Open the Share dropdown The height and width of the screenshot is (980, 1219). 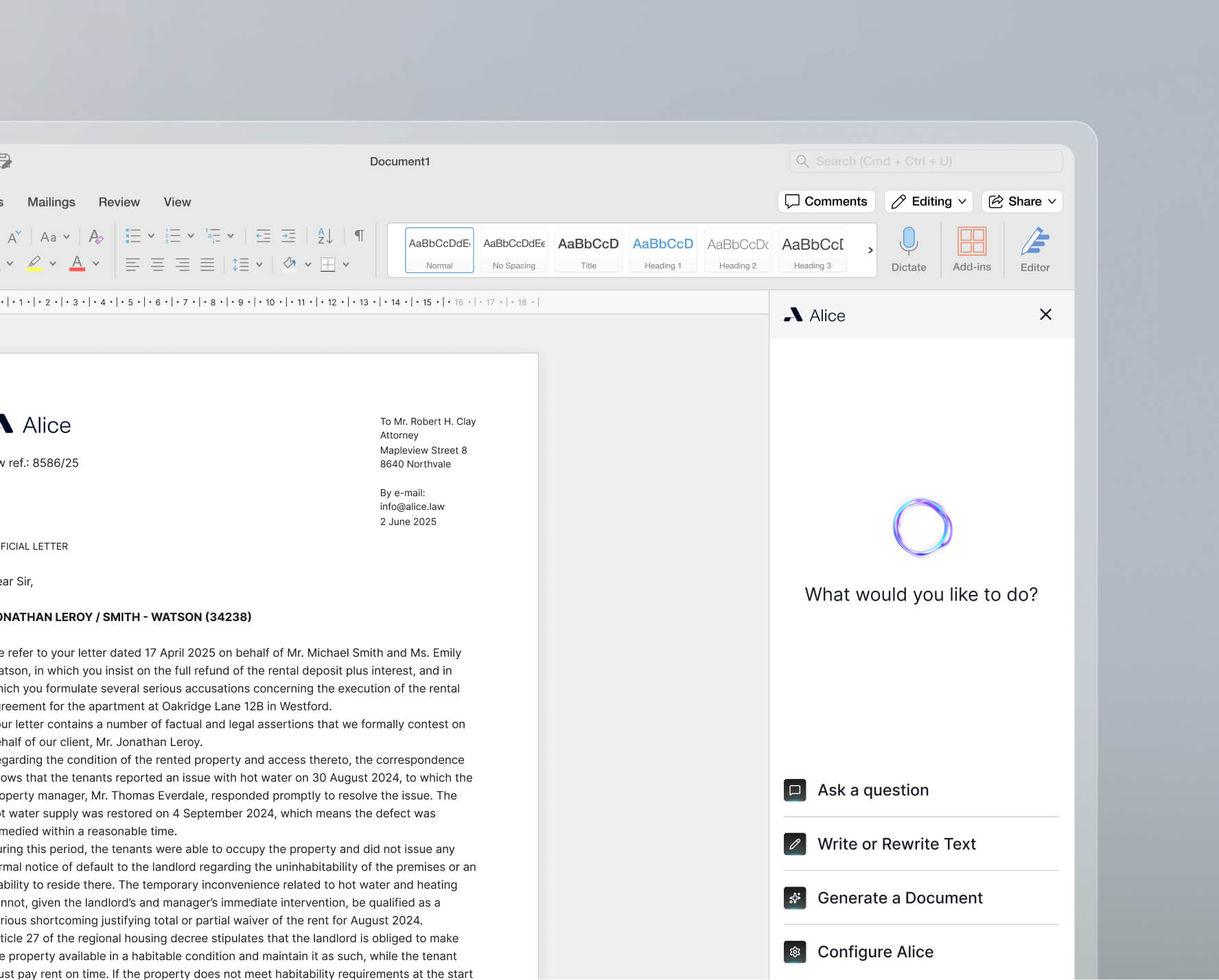[1023, 201]
